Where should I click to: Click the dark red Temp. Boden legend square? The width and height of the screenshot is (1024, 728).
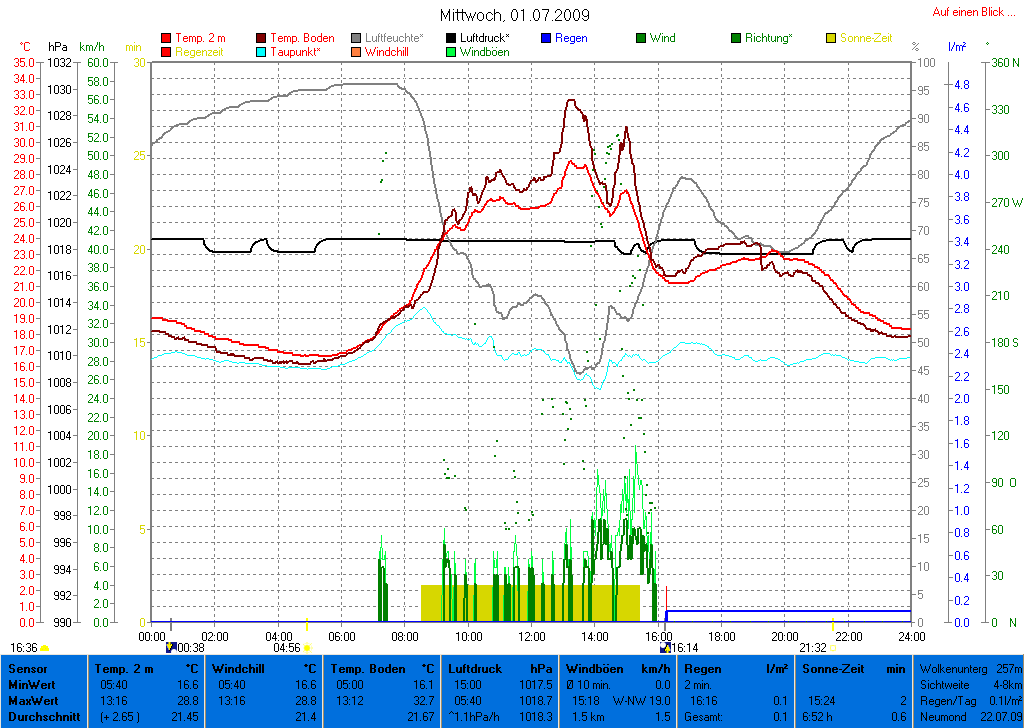click(x=262, y=38)
